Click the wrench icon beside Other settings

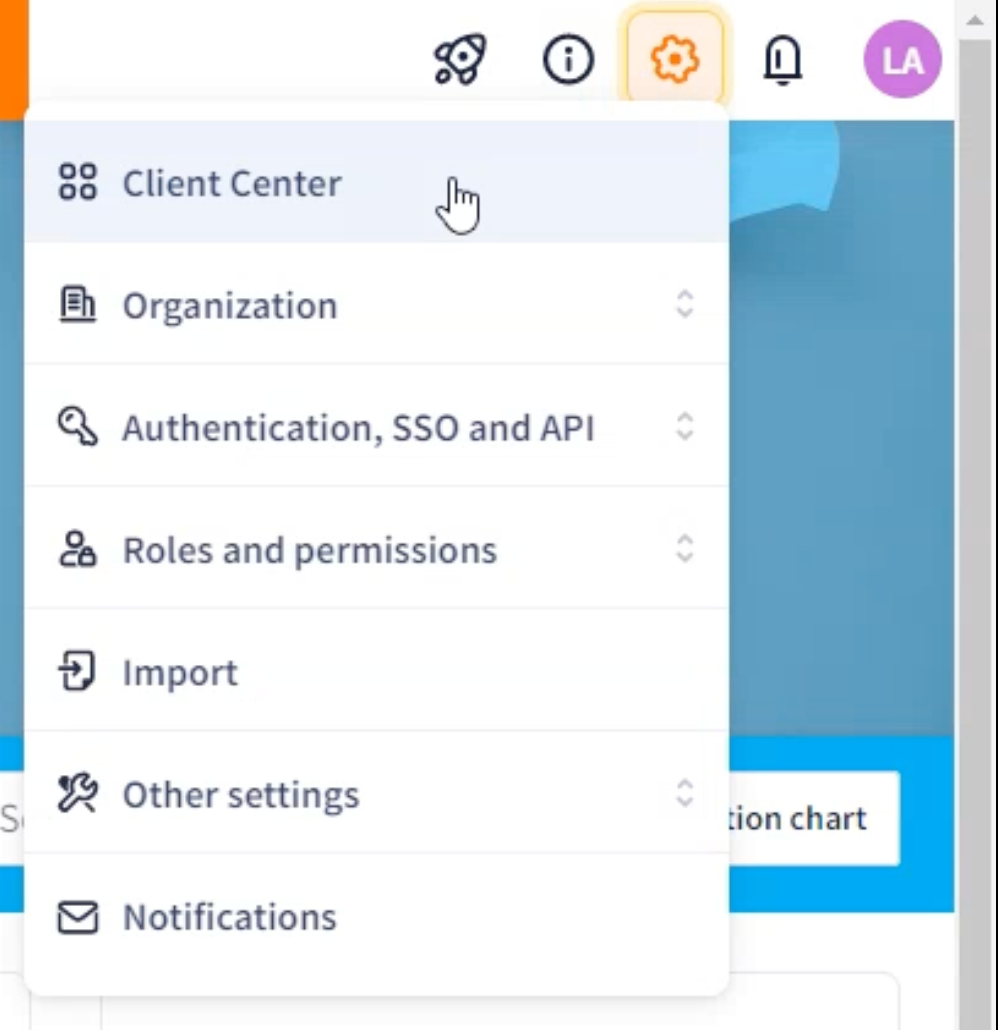pos(80,794)
